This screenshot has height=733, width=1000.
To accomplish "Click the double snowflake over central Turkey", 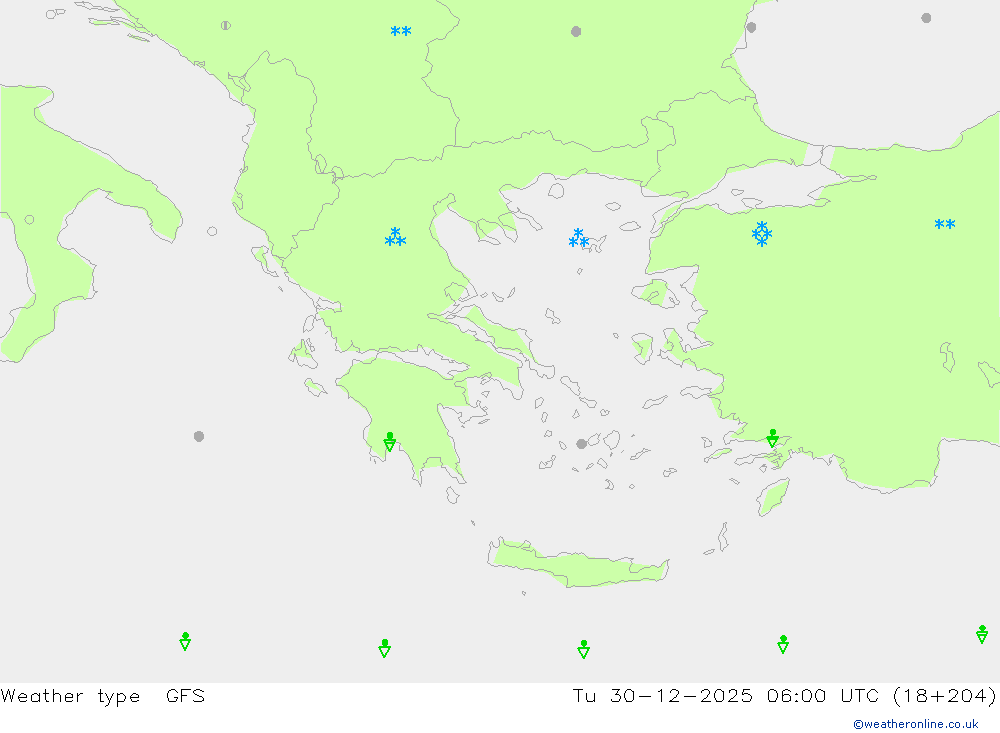I will pos(945,224).
